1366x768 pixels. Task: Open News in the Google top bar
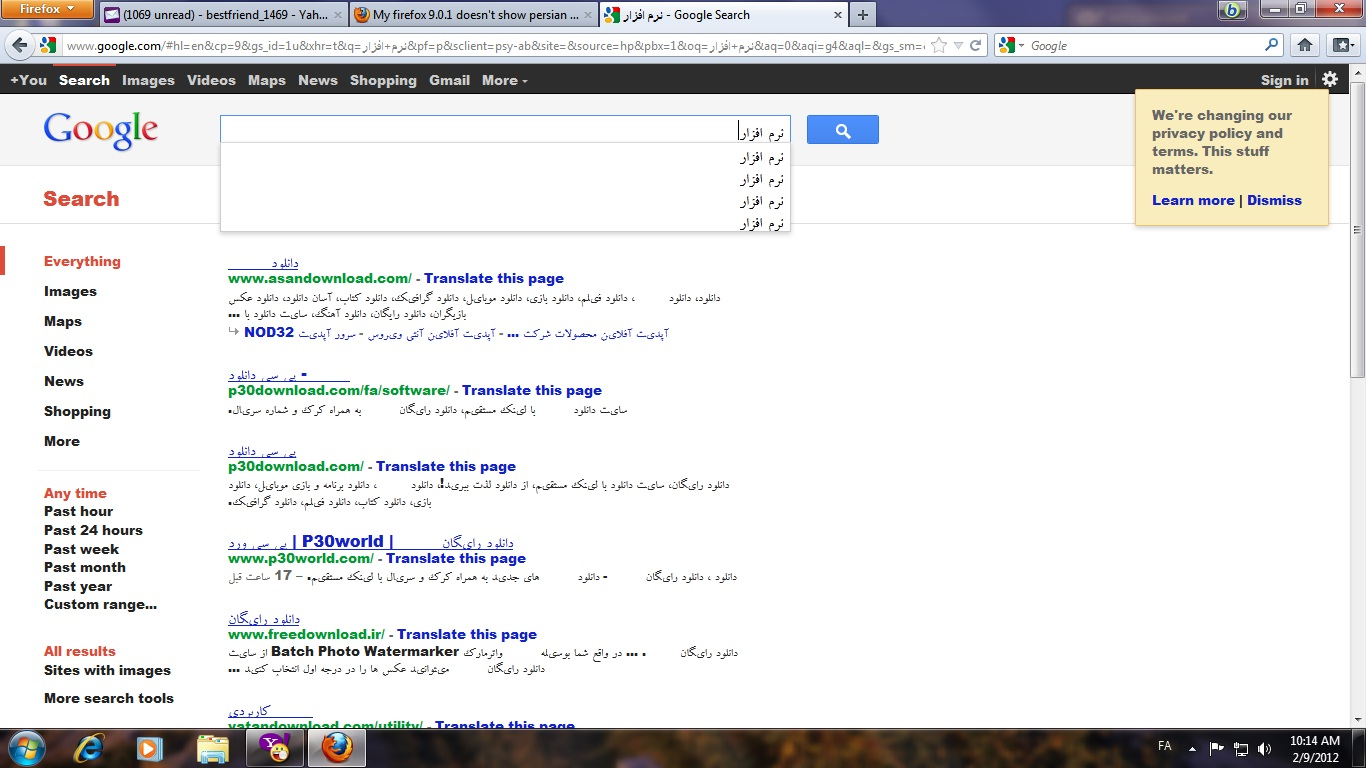pyautogui.click(x=318, y=80)
